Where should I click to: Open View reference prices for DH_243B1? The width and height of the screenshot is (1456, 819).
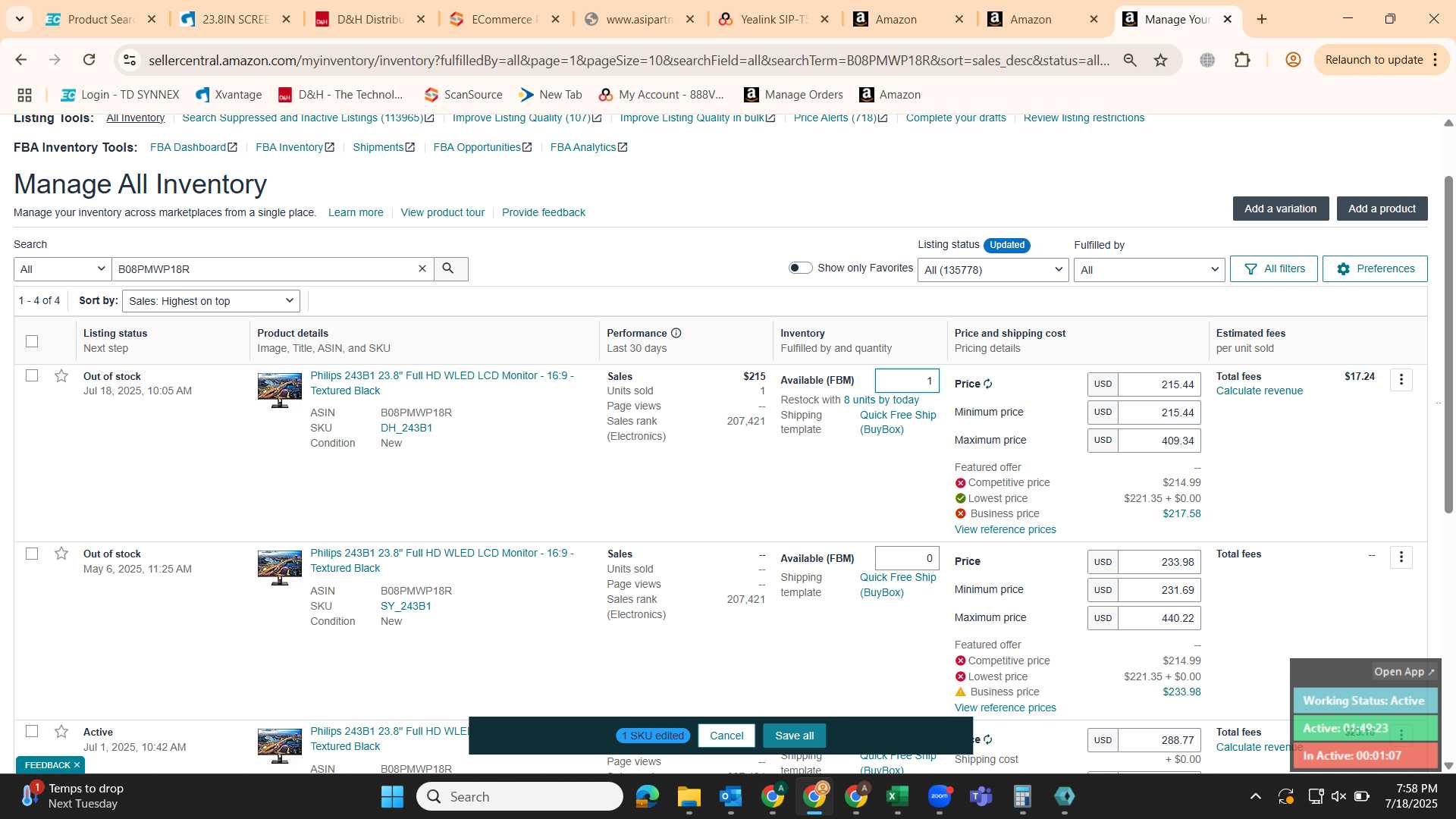tap(1005, 529)
